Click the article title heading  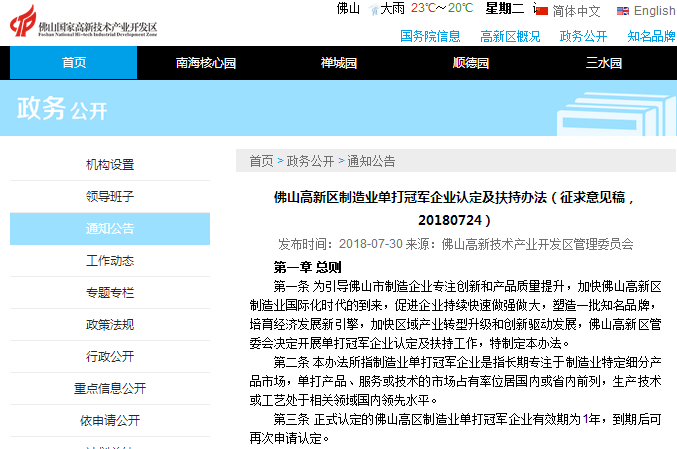454,209
